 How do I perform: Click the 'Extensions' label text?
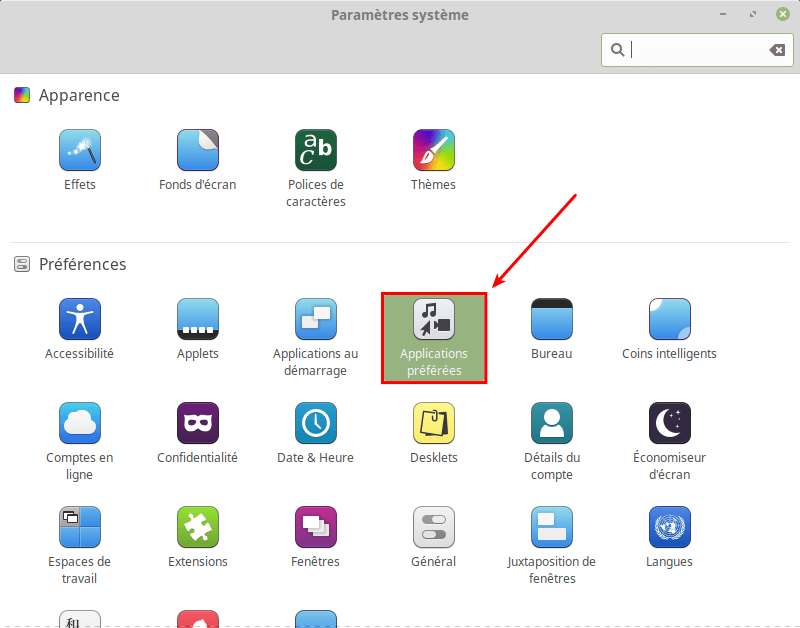point(198,562)
